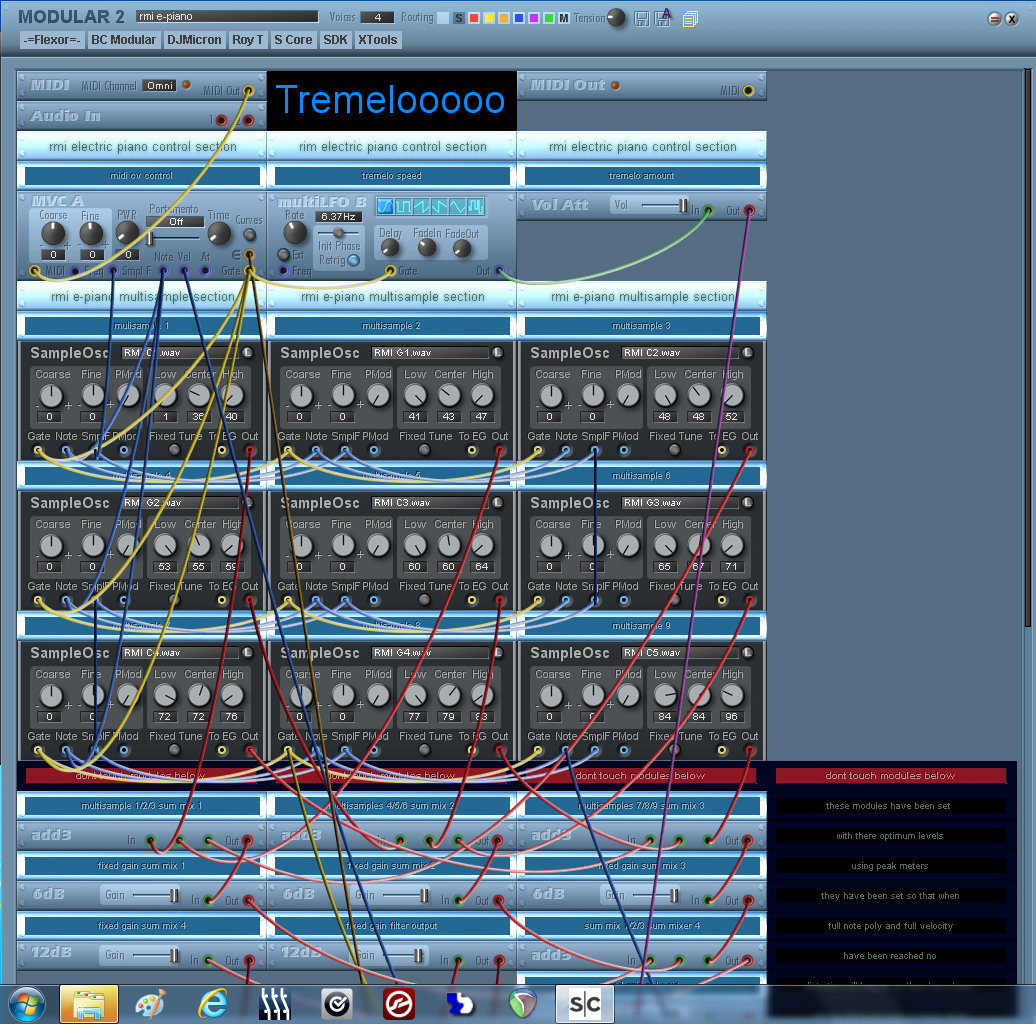The image size is (1036, 1027).
Task: Click the save patch disk icon in the toolbar
Action: [642, 19]
